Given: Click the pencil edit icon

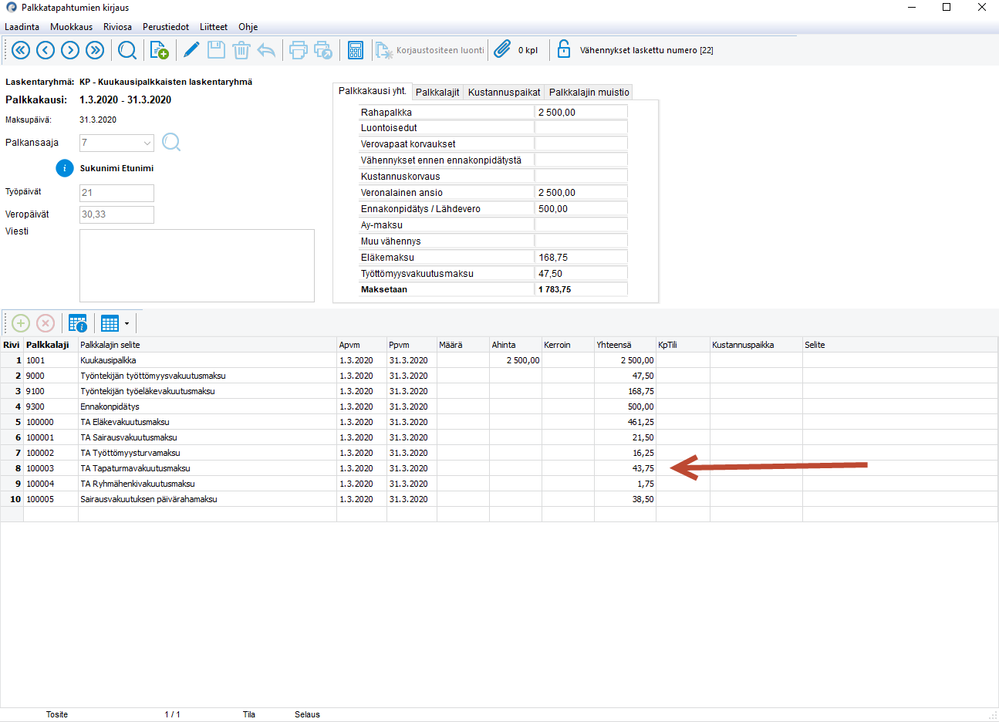Looking at the screenshot, I should pos(192,50).
